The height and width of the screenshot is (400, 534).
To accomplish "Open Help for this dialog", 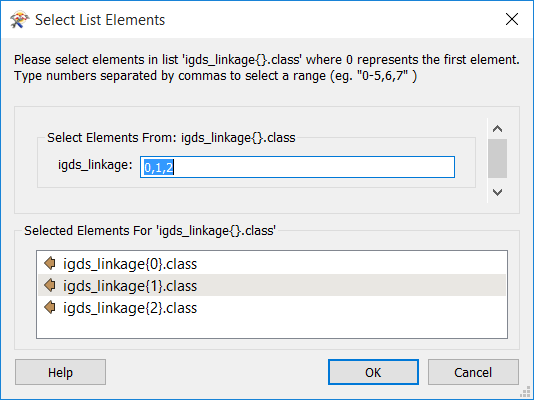I will 60,372.
